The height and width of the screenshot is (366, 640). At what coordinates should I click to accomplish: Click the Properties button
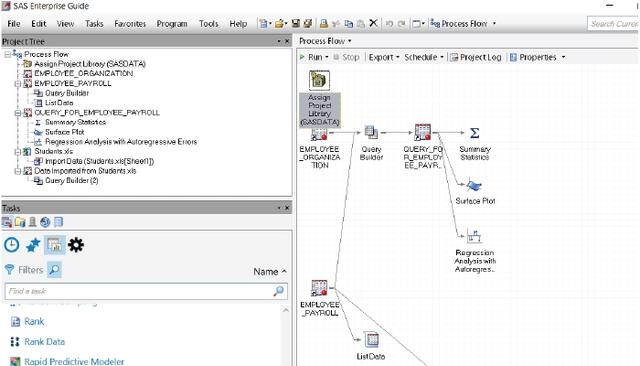533,57
